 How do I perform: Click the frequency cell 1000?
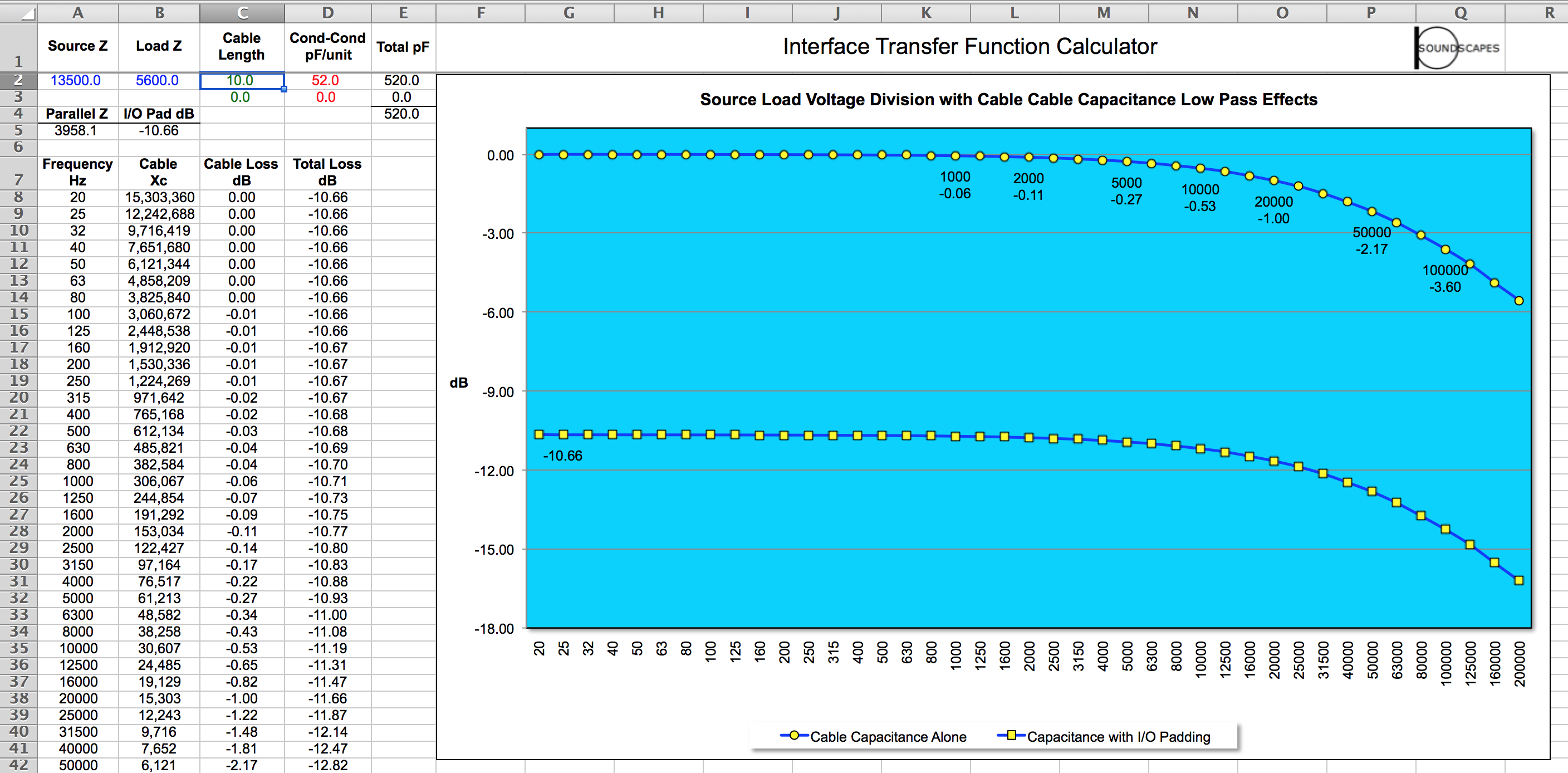[78, 481]
